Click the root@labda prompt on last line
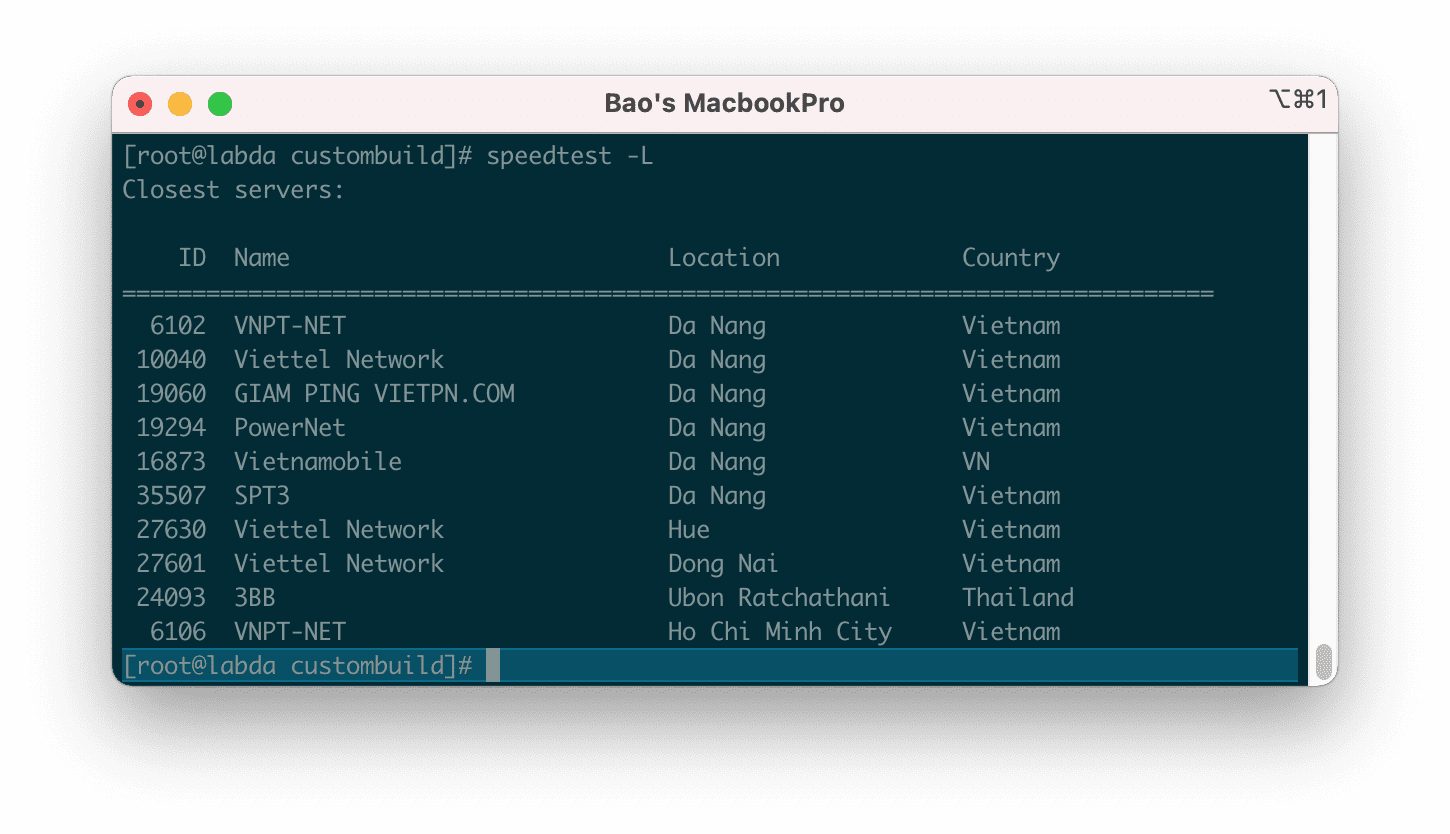Screen dimensions: 1450x834 pos(295,664)
